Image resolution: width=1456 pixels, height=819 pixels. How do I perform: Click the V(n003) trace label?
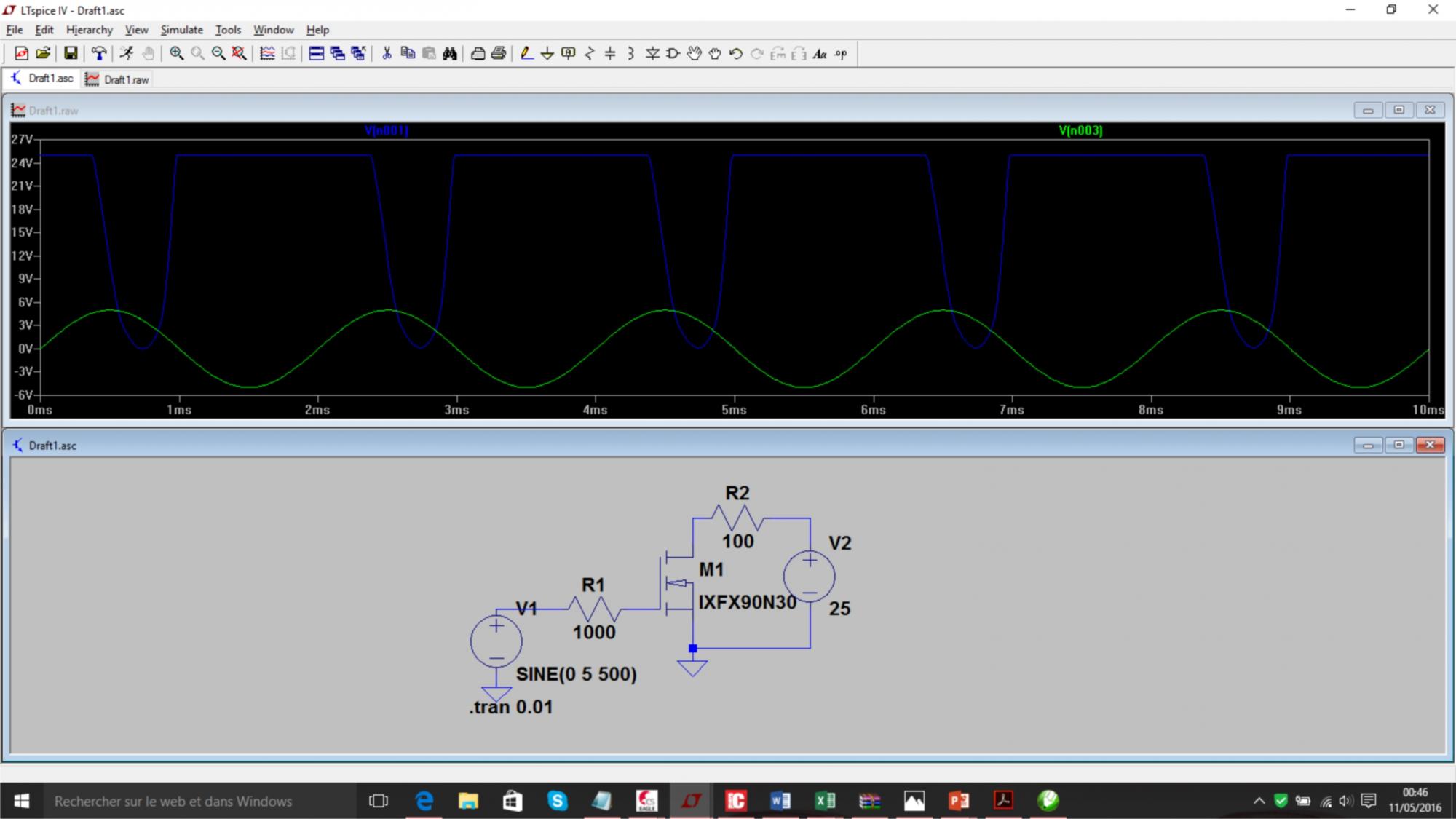coord(1080,130)
